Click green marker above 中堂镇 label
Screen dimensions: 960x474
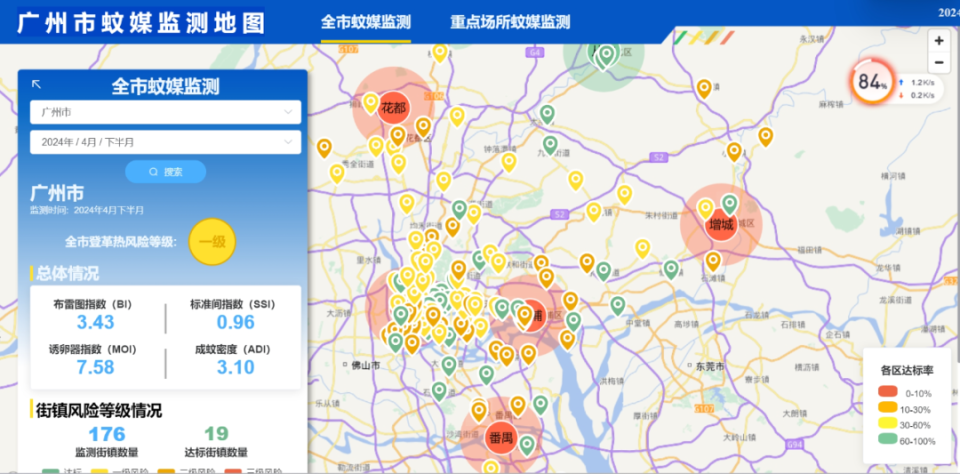tap(618, 306)
